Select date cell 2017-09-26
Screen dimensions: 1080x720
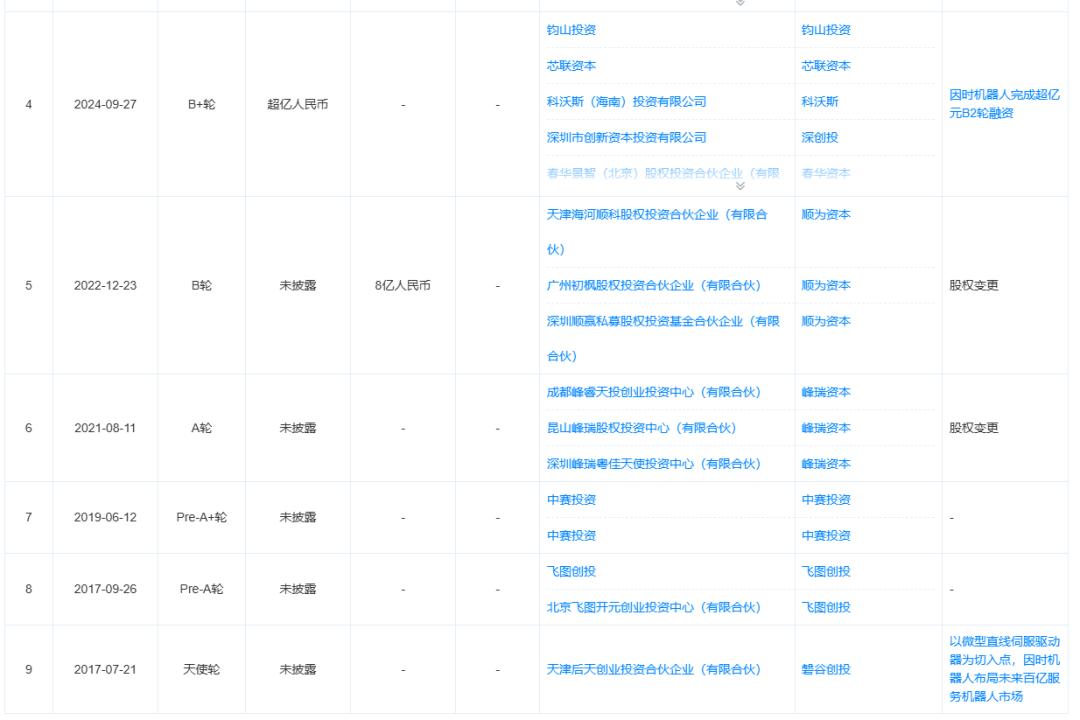pyautogui.click(x=105, y=588)
